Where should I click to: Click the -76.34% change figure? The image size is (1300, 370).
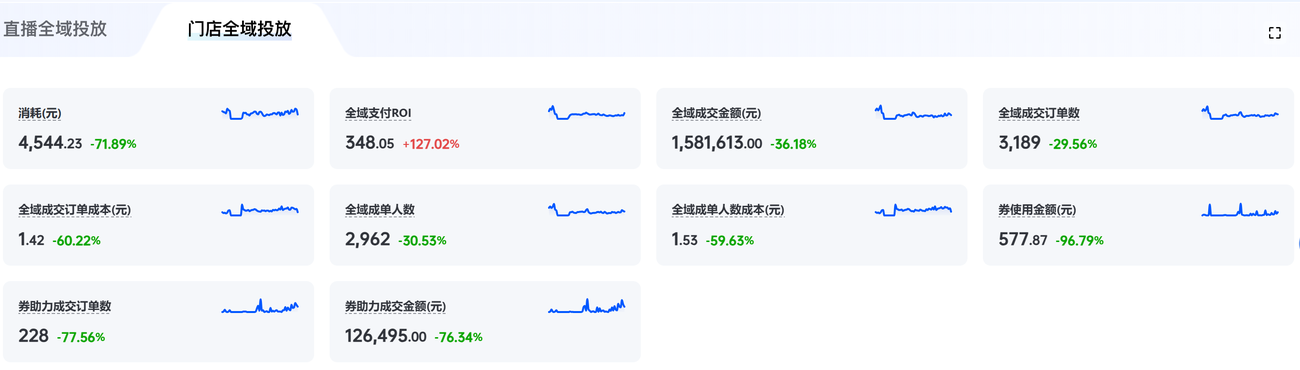[x=458, y=337]
